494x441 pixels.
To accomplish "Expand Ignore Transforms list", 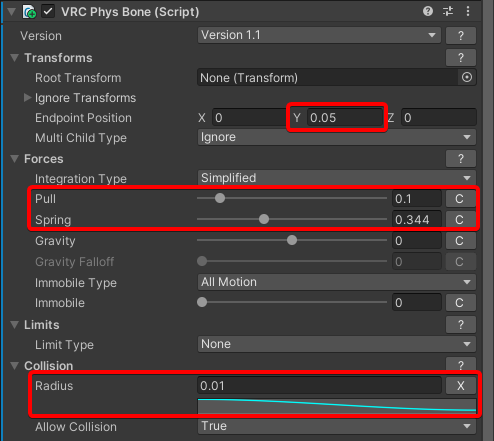I will tap(27, 98).
